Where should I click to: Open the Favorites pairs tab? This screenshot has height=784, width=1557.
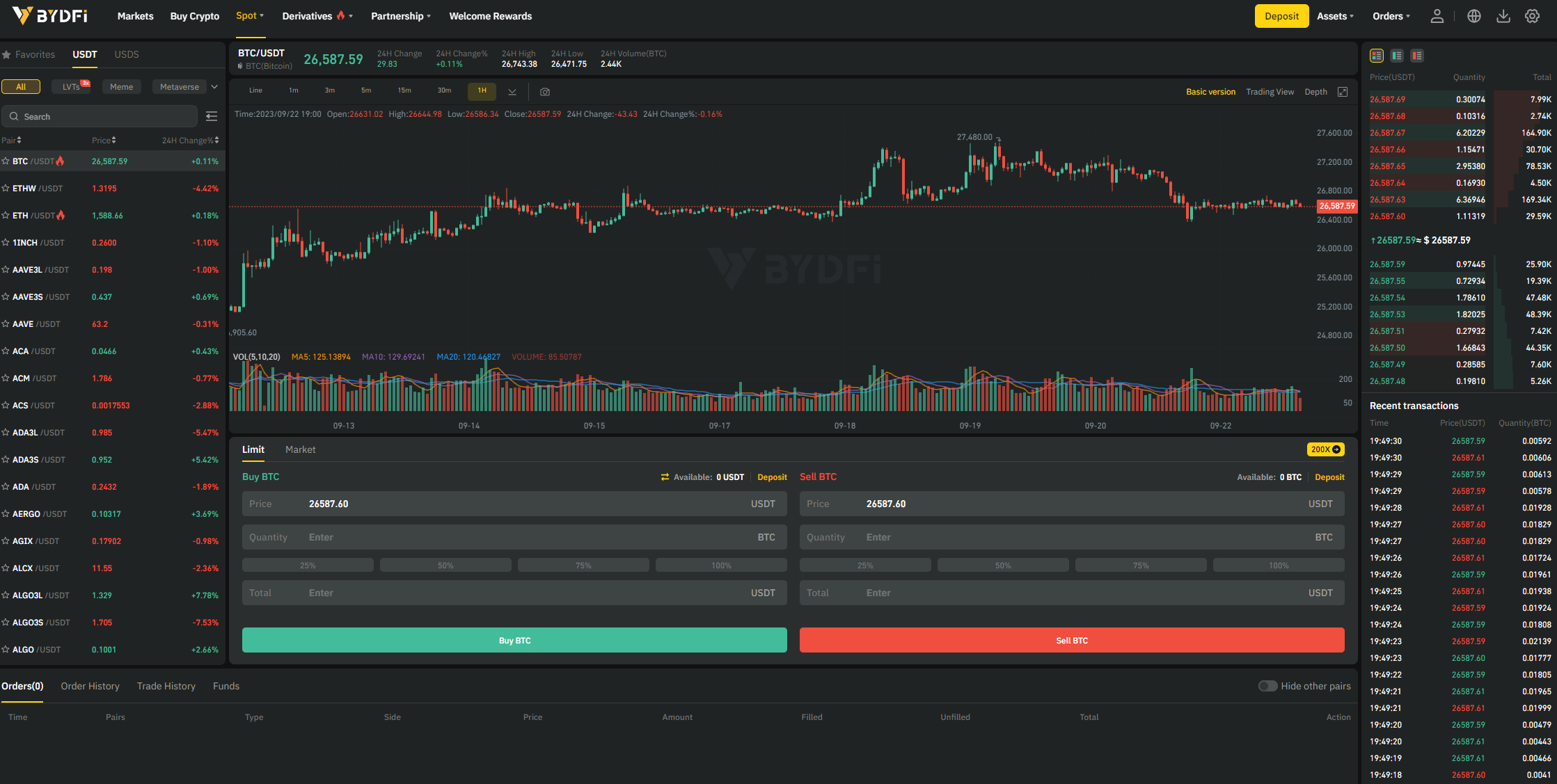(x=29, y=54)
